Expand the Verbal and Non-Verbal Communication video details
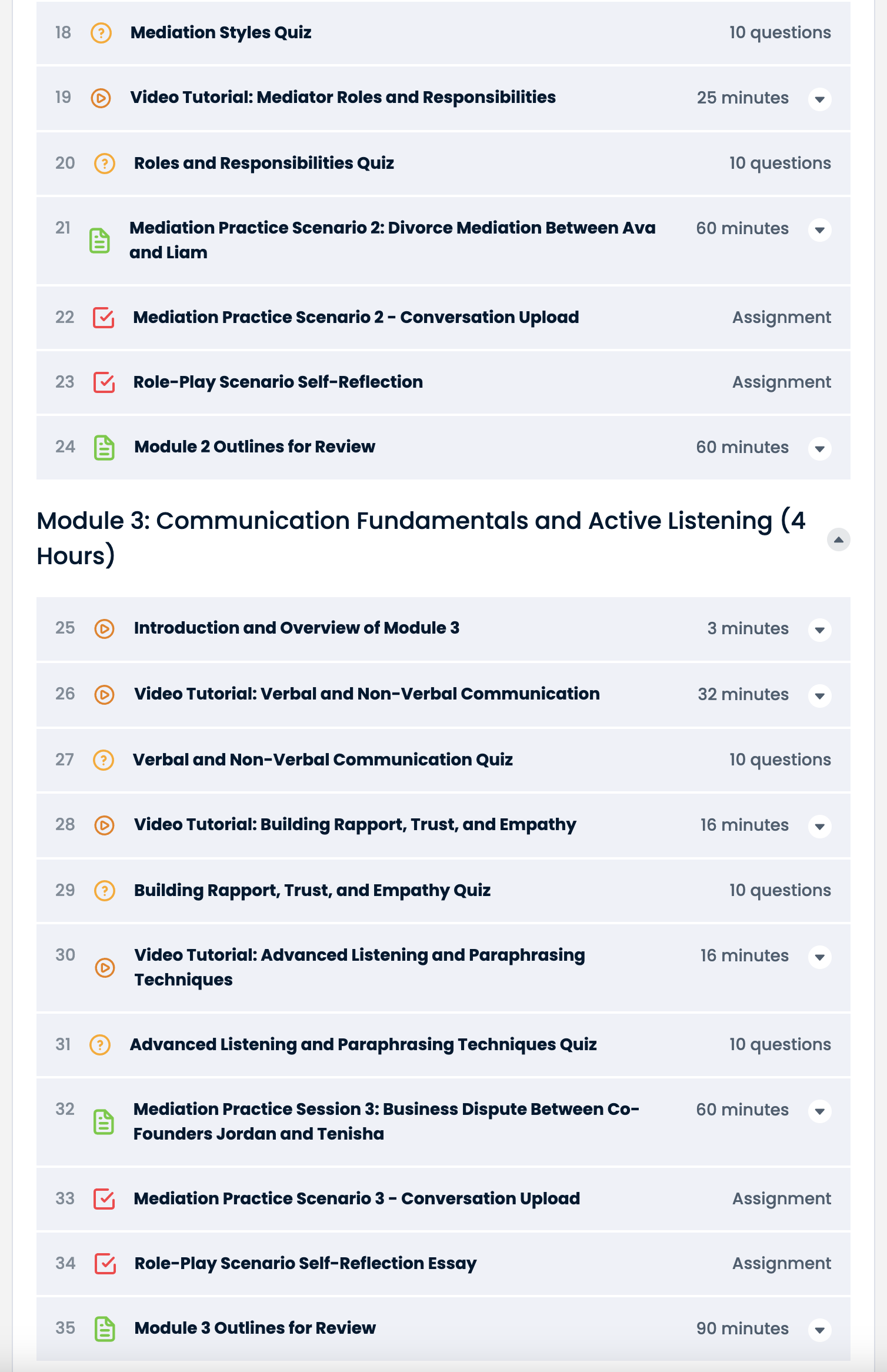This screenshot has height=1372, width=887. coord(819,695)
